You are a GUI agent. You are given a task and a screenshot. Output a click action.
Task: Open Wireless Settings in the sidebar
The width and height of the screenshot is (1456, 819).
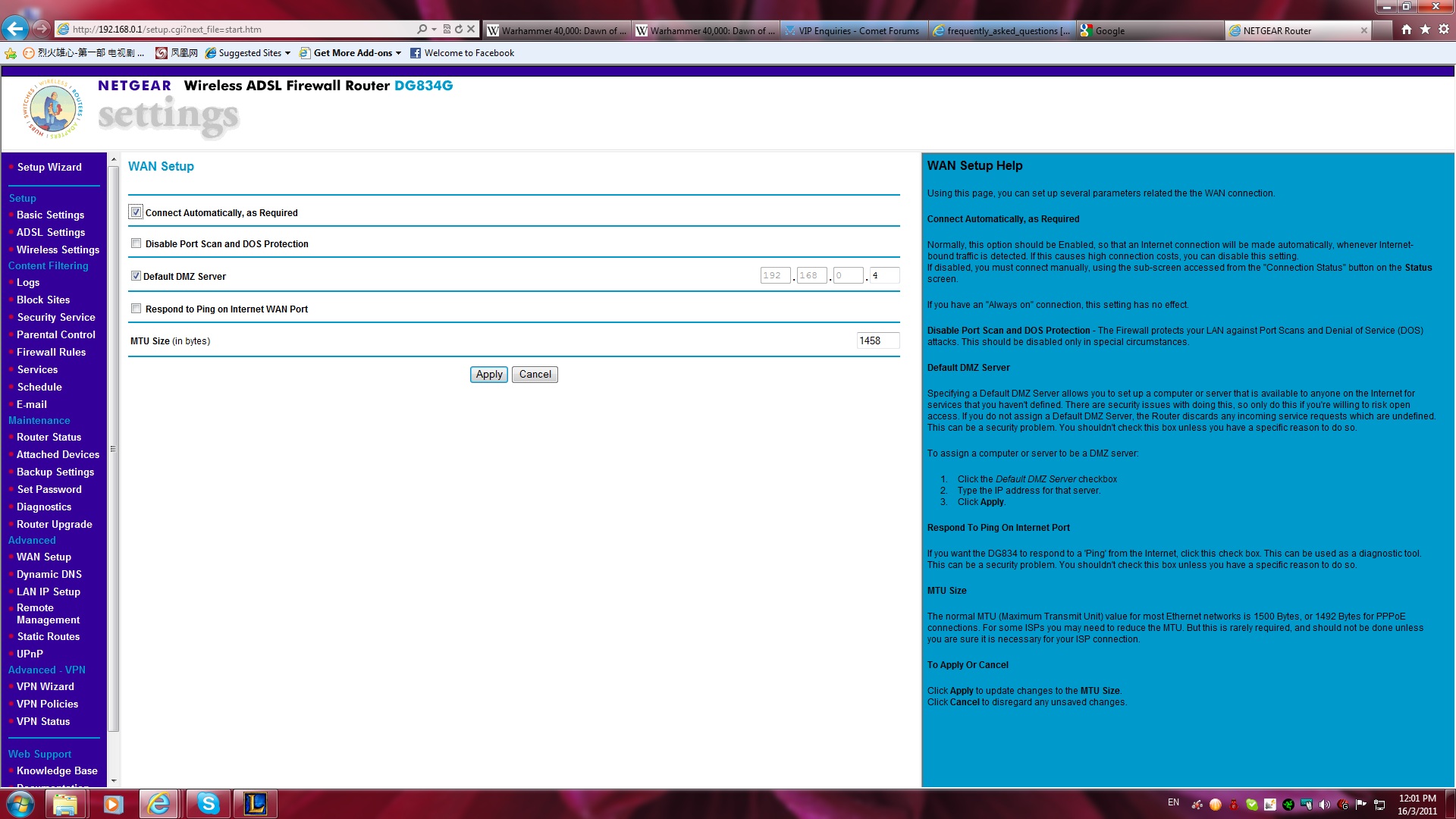[58, 249]
